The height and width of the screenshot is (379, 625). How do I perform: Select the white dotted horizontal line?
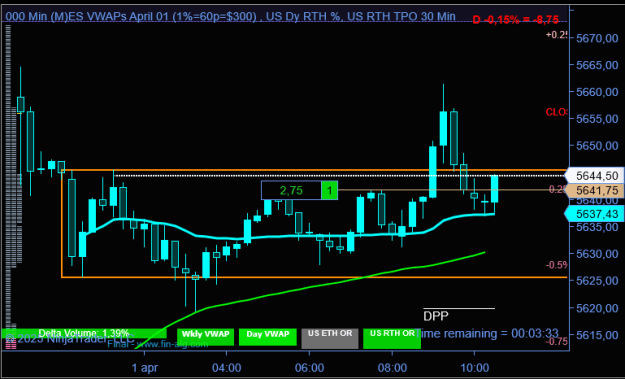tap(339, 176)
